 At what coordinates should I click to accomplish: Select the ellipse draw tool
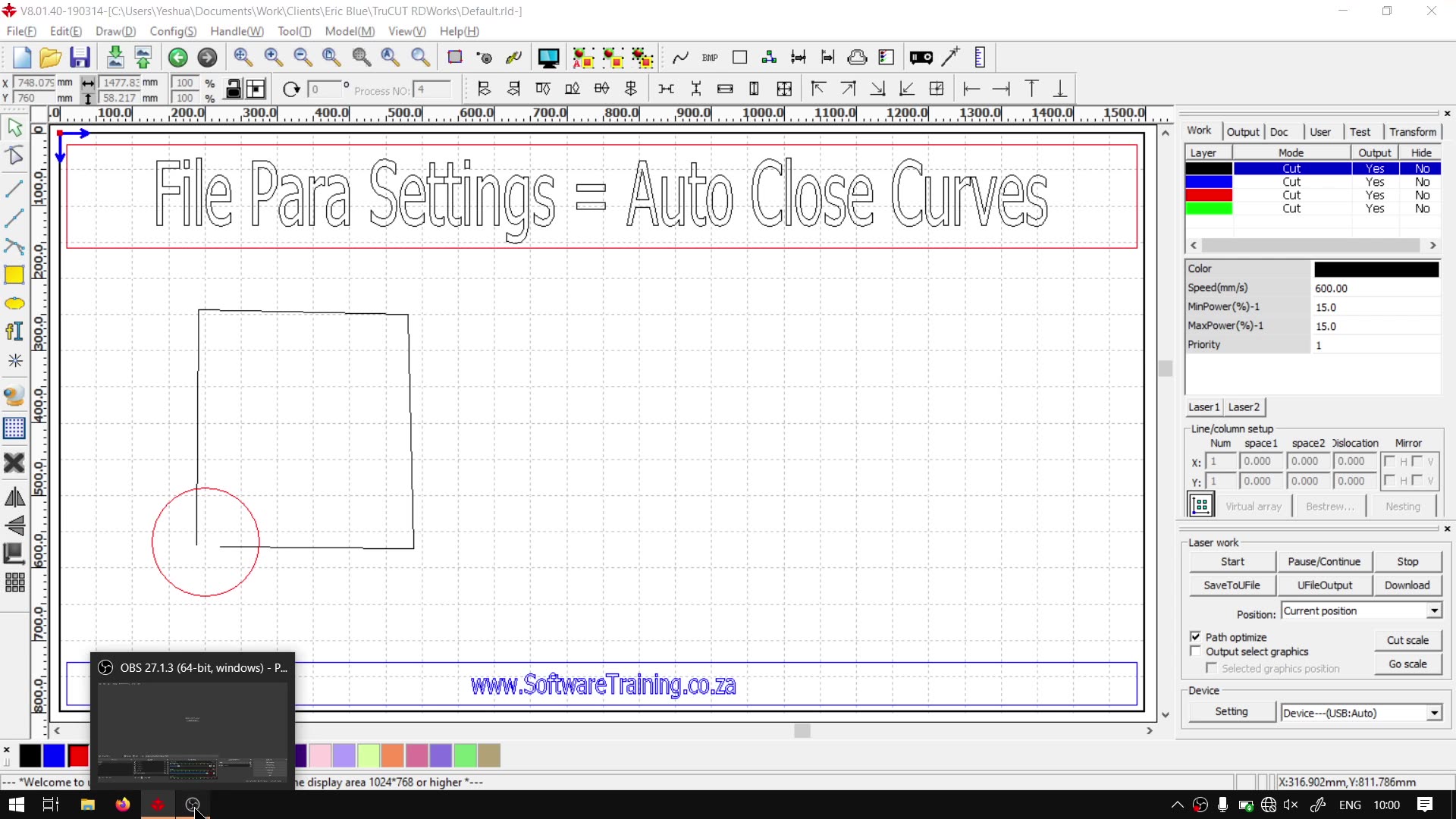(x=14, y=304)
